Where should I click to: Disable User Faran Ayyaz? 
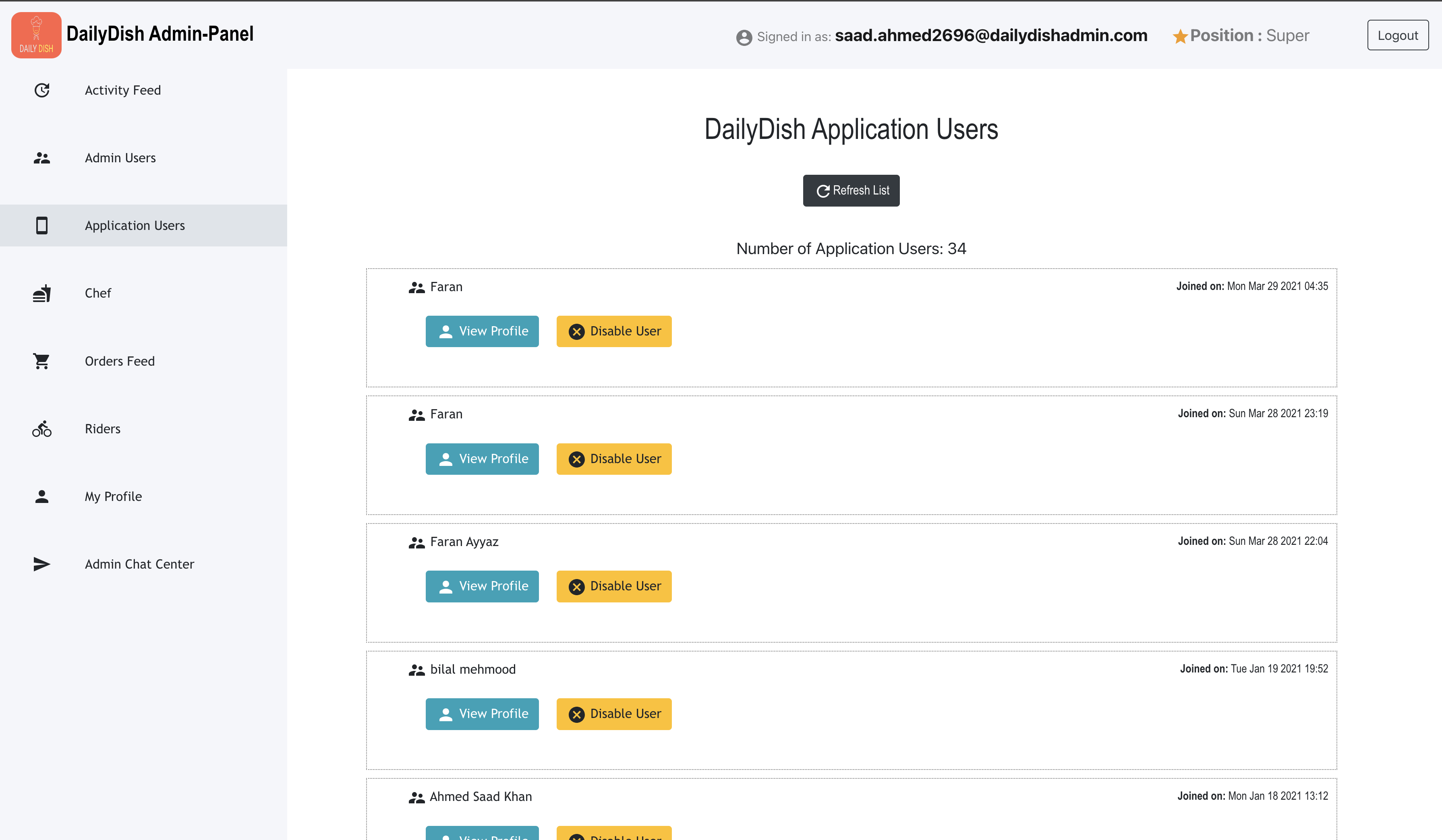coord(614,587)
